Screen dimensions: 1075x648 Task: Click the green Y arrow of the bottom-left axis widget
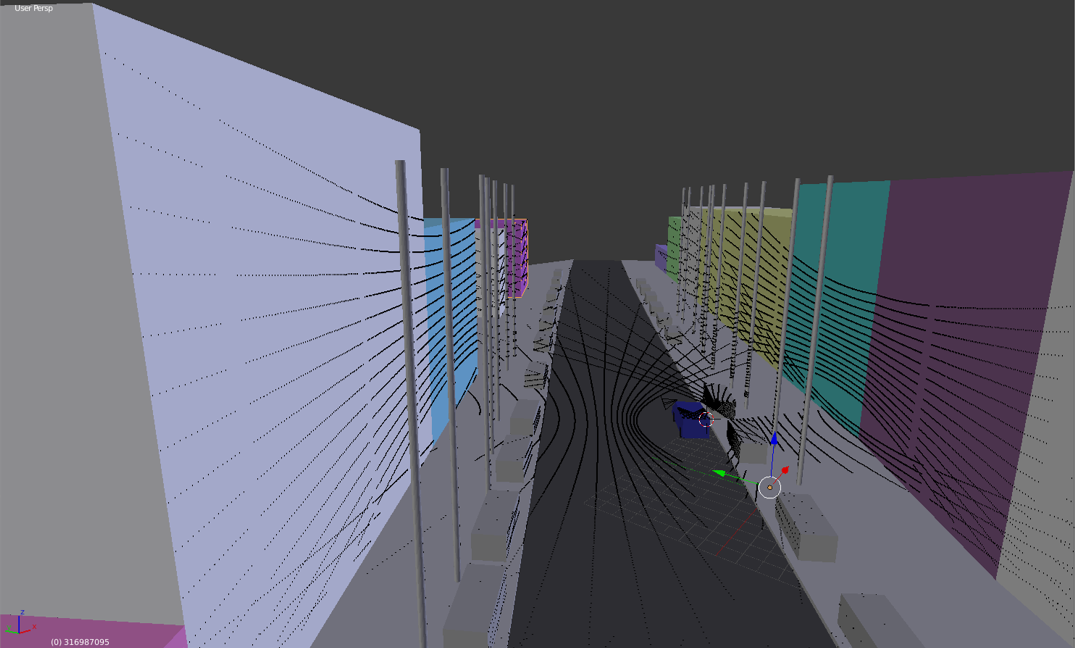click(9, 631)
